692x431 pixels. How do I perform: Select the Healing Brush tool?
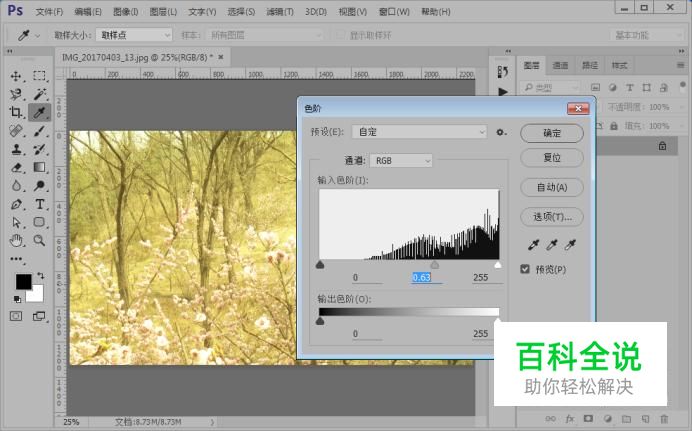point(16,131)
